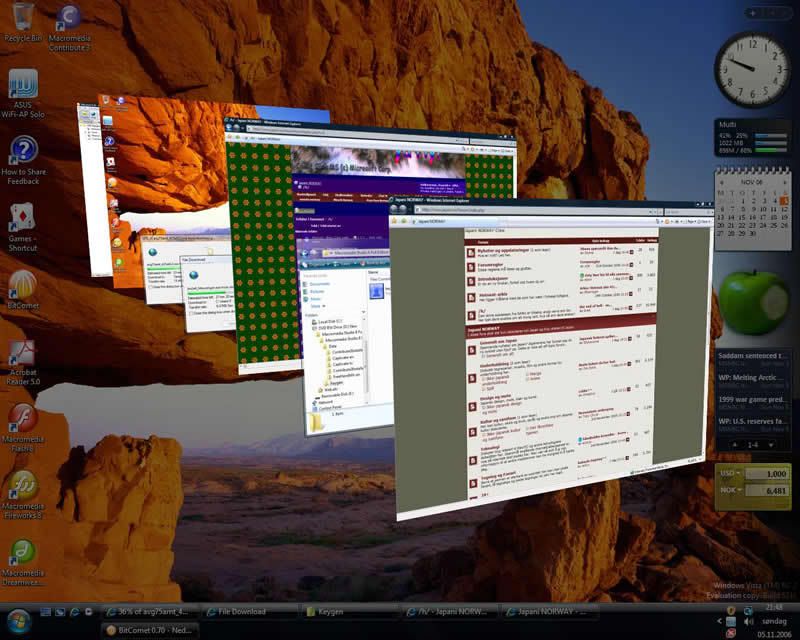Switch to Japani NORWAY taskbar button
800x640 pixels.
[x=549, y=611]
